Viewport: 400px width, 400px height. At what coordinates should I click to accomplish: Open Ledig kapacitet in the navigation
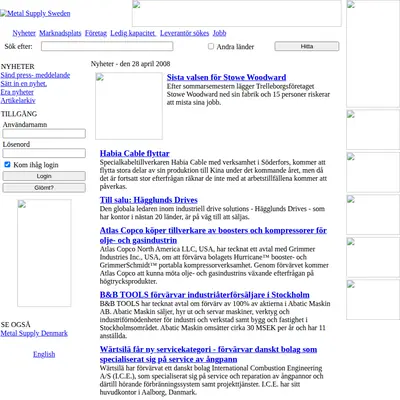pyautogui.click(x=133, y=33)
